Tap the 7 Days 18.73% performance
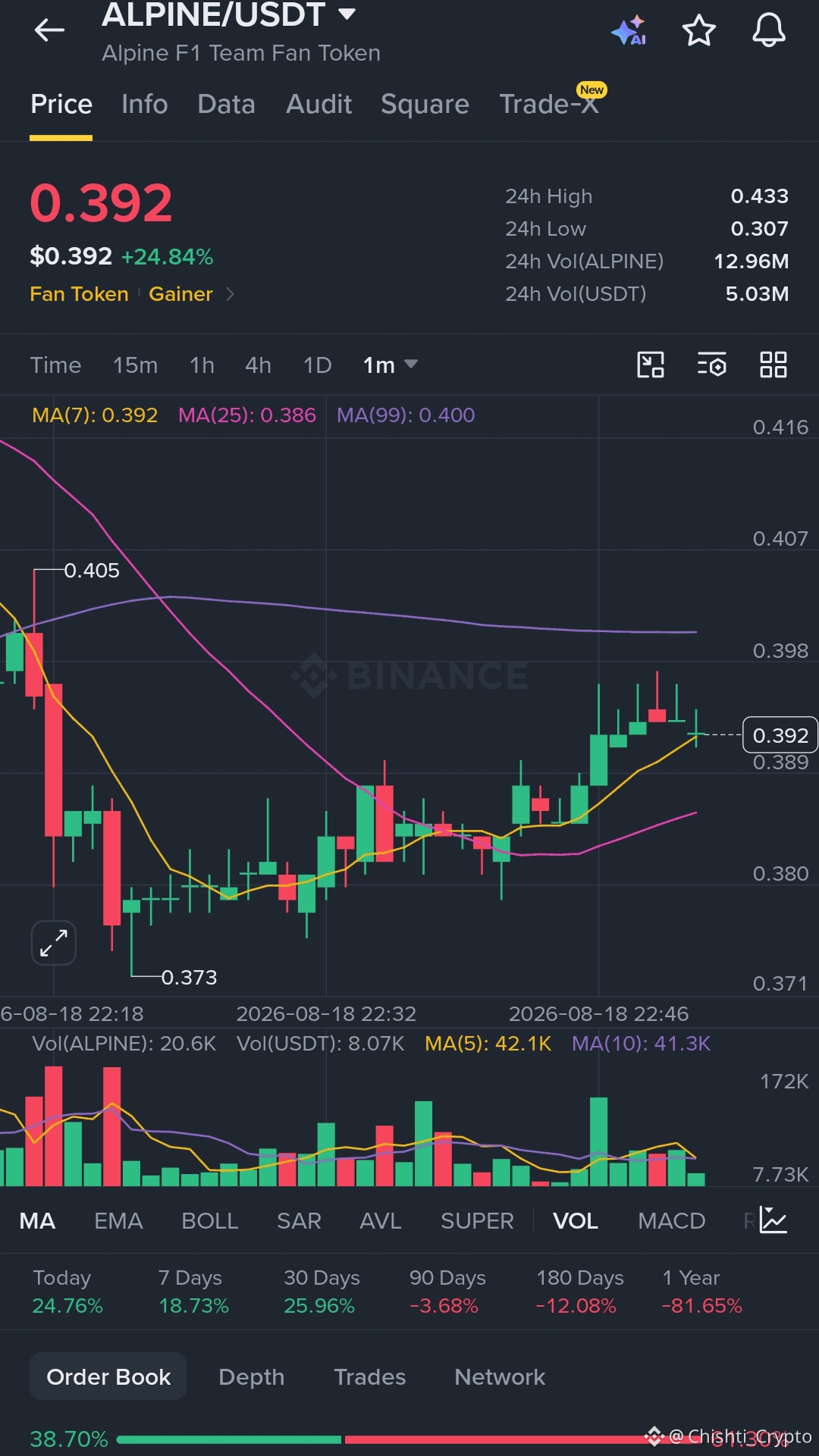 pos(193,1291)
